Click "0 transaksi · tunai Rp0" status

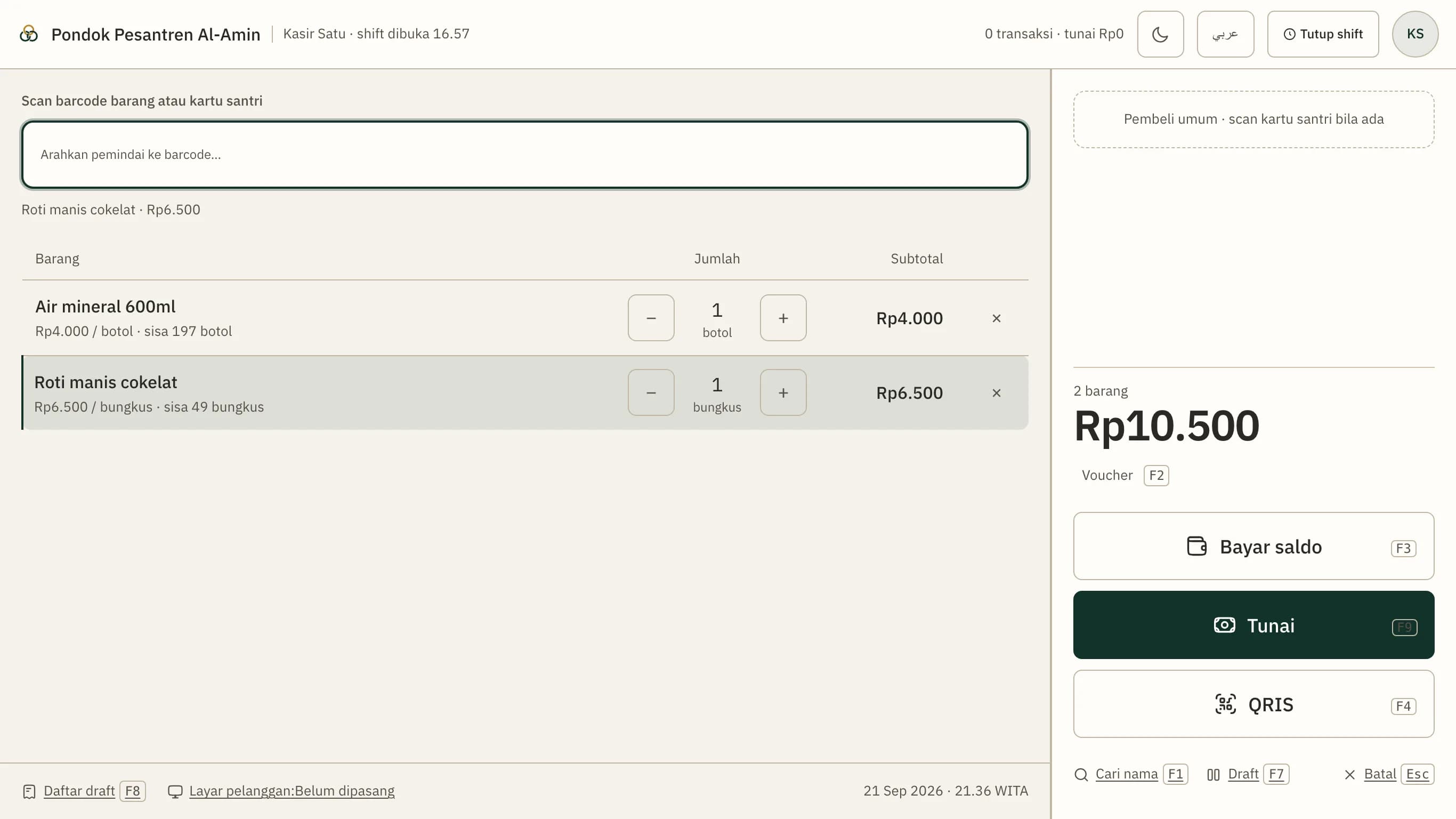[x=1054, y=34]
